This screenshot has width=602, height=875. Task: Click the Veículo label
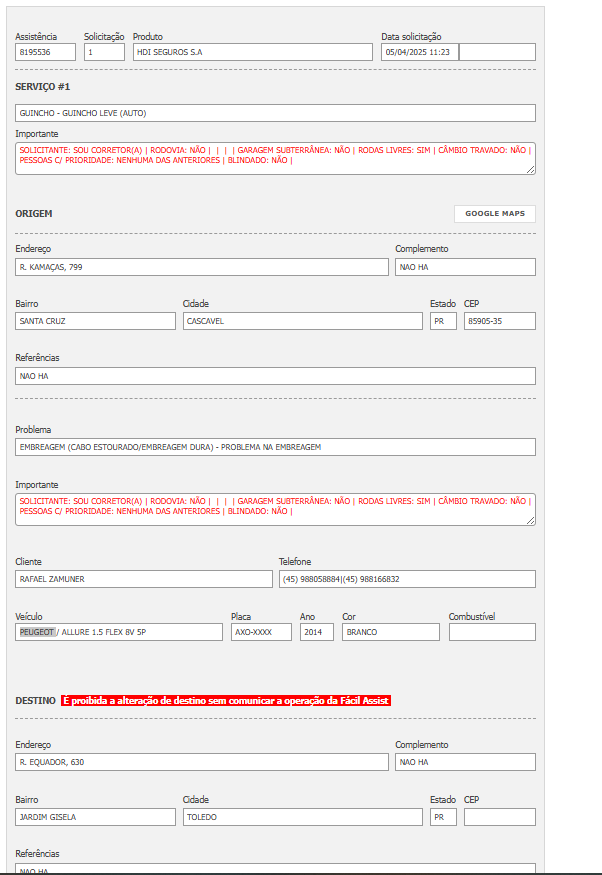point(29,616)
